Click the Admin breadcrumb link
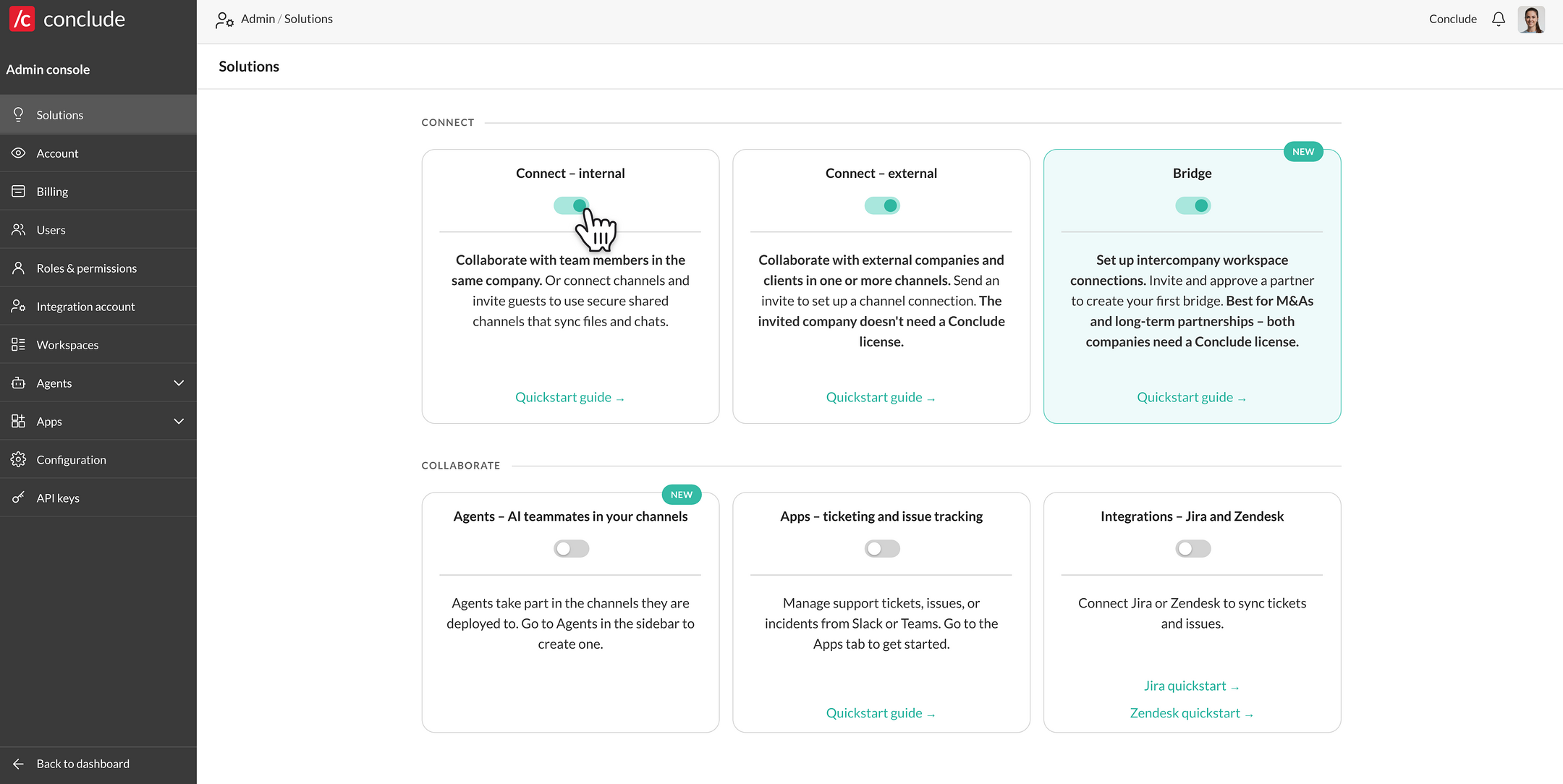The image size is (1563, 784). click(x=258, y=19)
